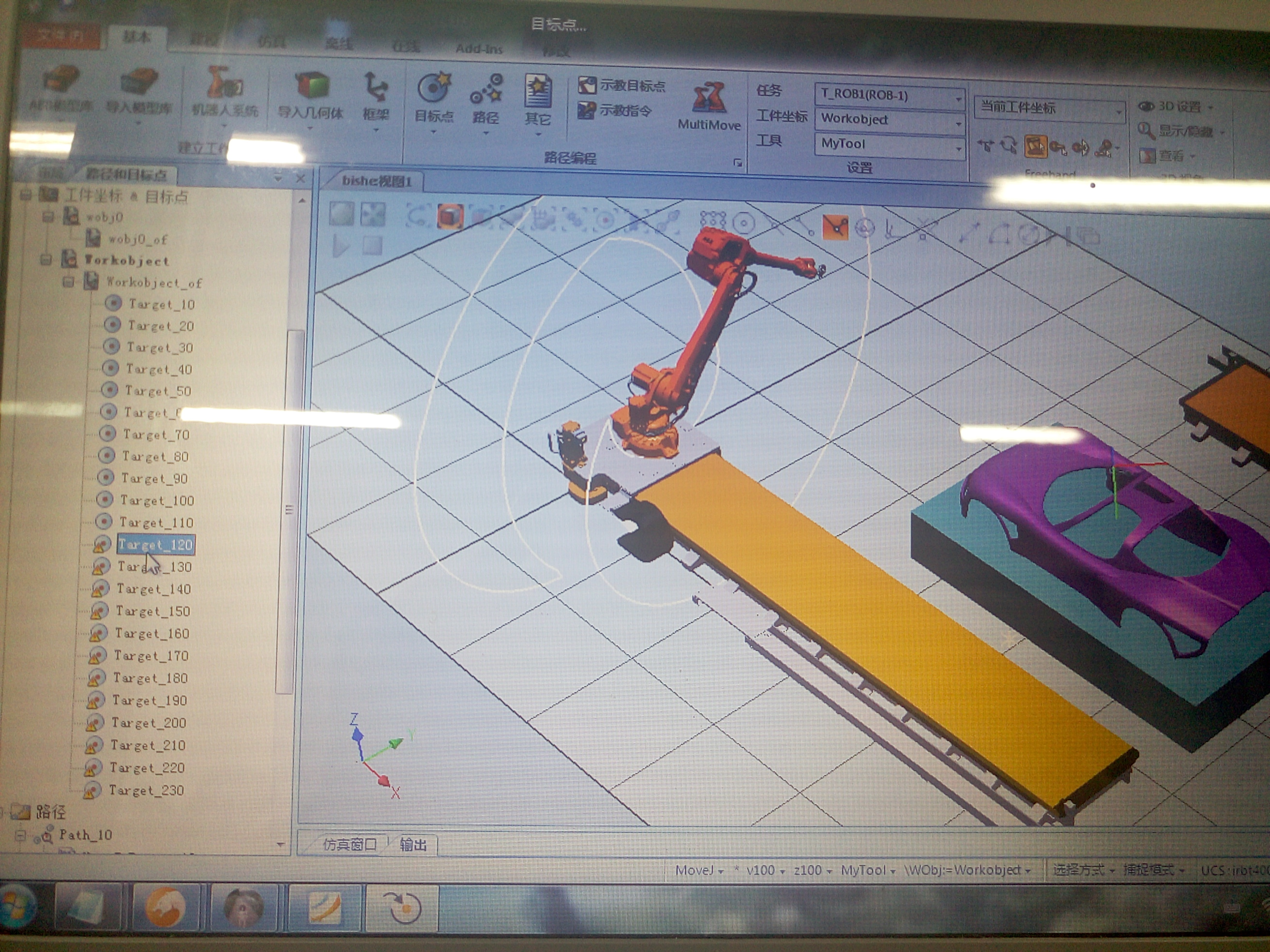Collapse the Workobject tree node

point(46,260)
